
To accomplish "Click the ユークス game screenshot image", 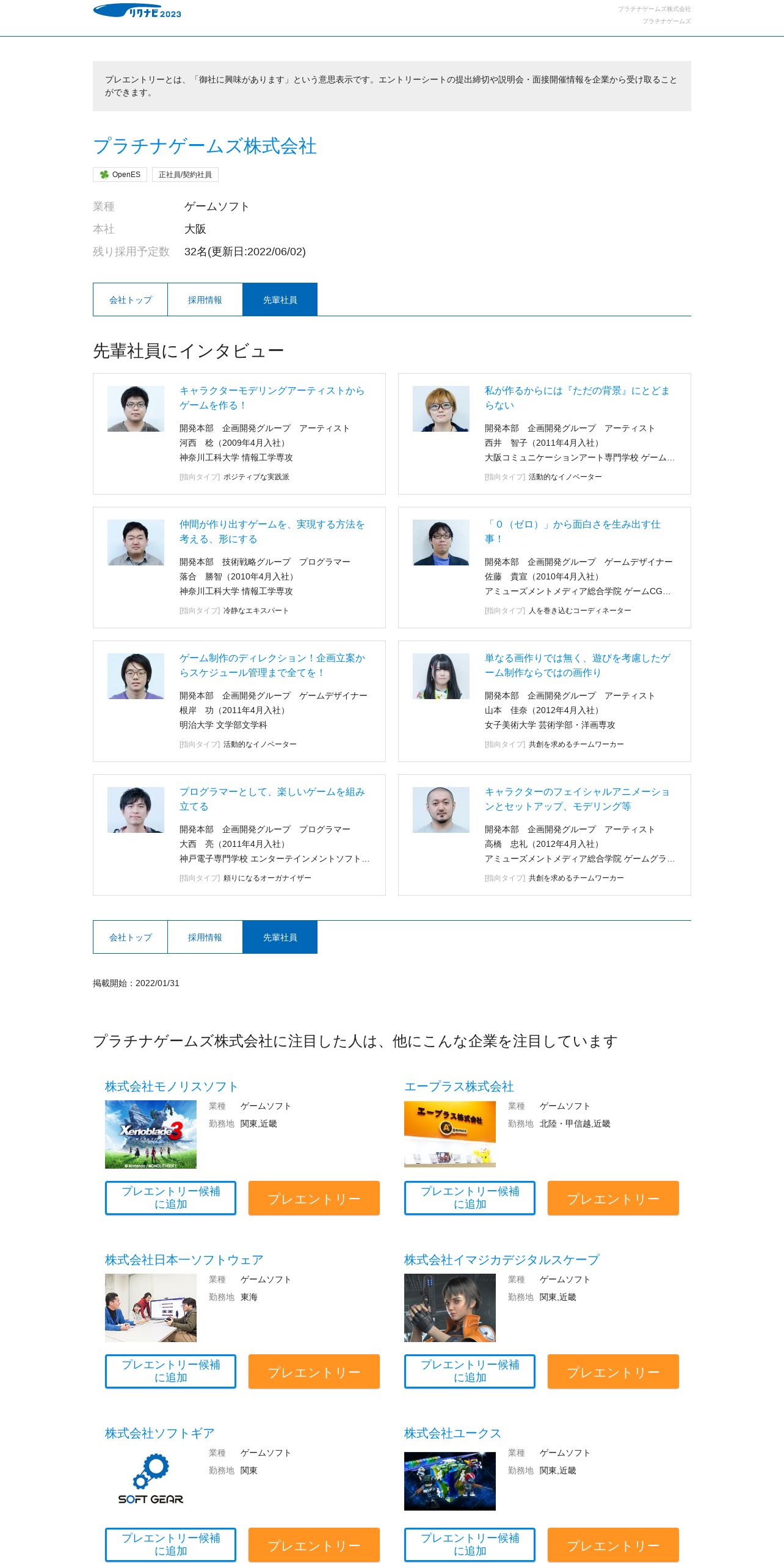I will click(450, 1481).
